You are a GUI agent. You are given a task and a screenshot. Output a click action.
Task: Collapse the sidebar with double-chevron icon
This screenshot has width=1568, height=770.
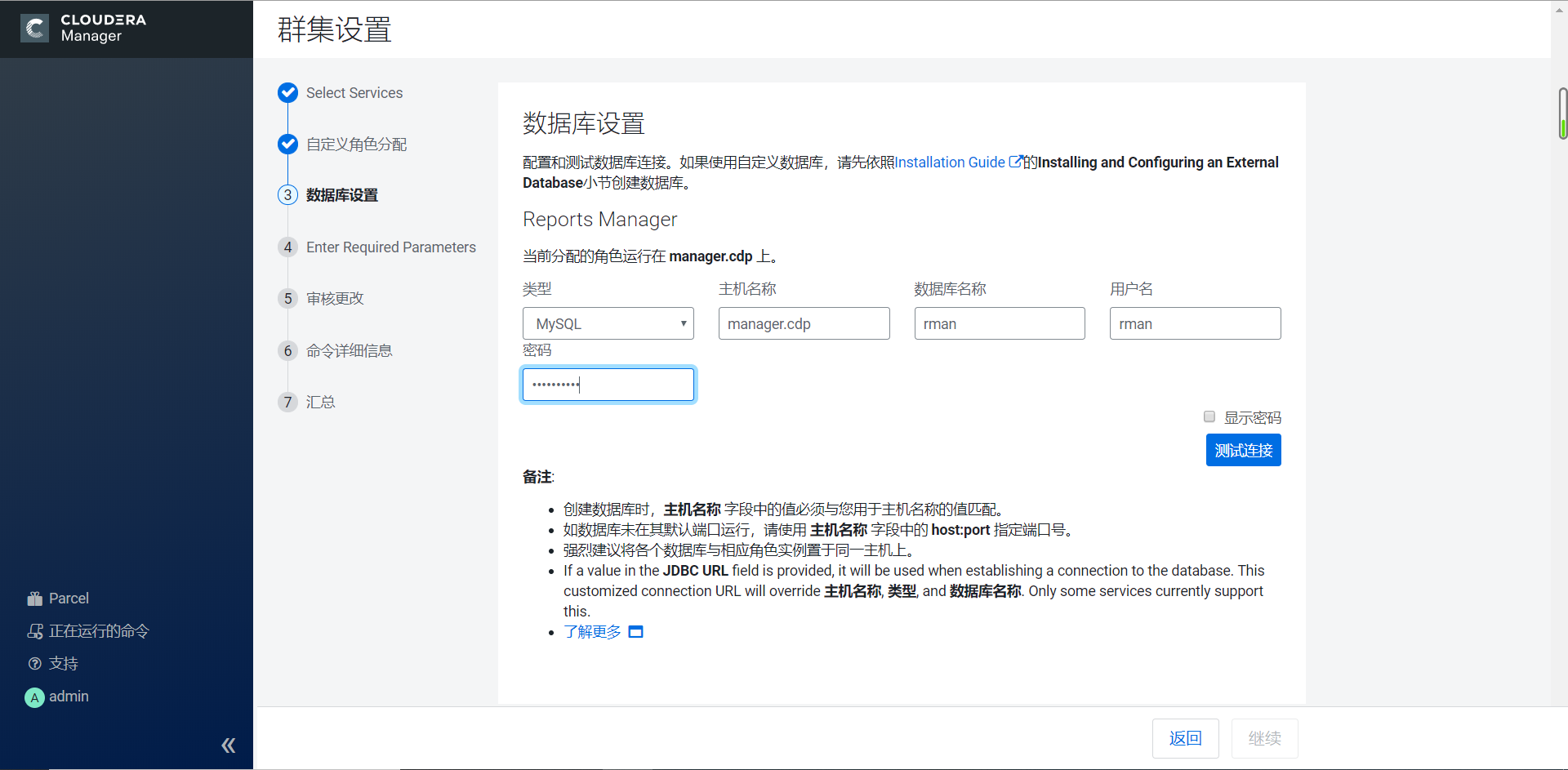coord(229,745)
